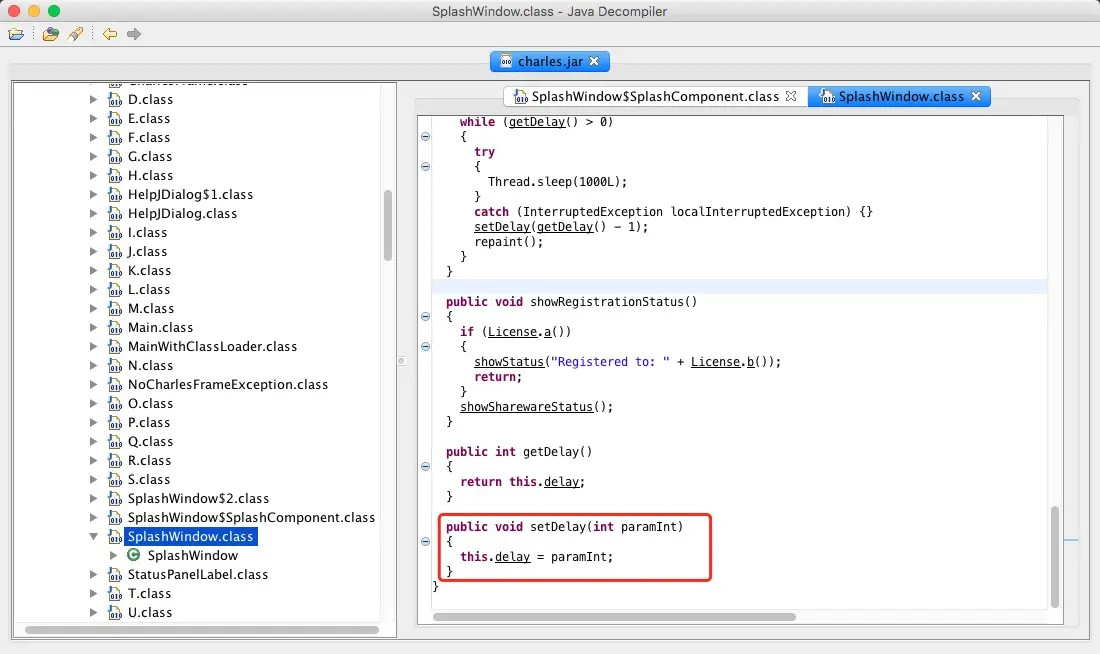Select SplashWindow$SplashComponent.class in the tree
This screenshot has width=1100, height=654.
tap(251, 517)
